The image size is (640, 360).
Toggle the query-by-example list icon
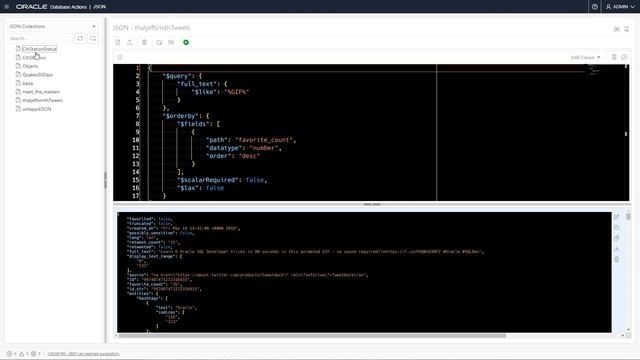(120, 57)
